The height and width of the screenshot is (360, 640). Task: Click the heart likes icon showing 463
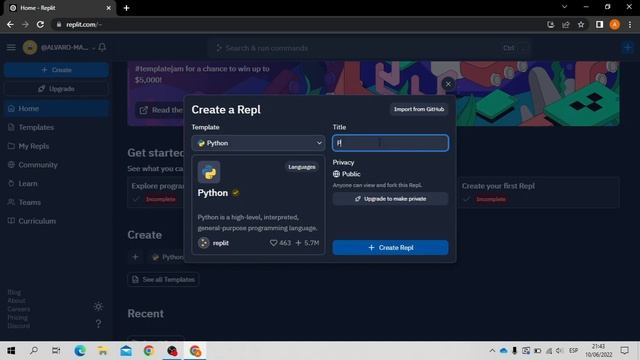coord(273,243)
